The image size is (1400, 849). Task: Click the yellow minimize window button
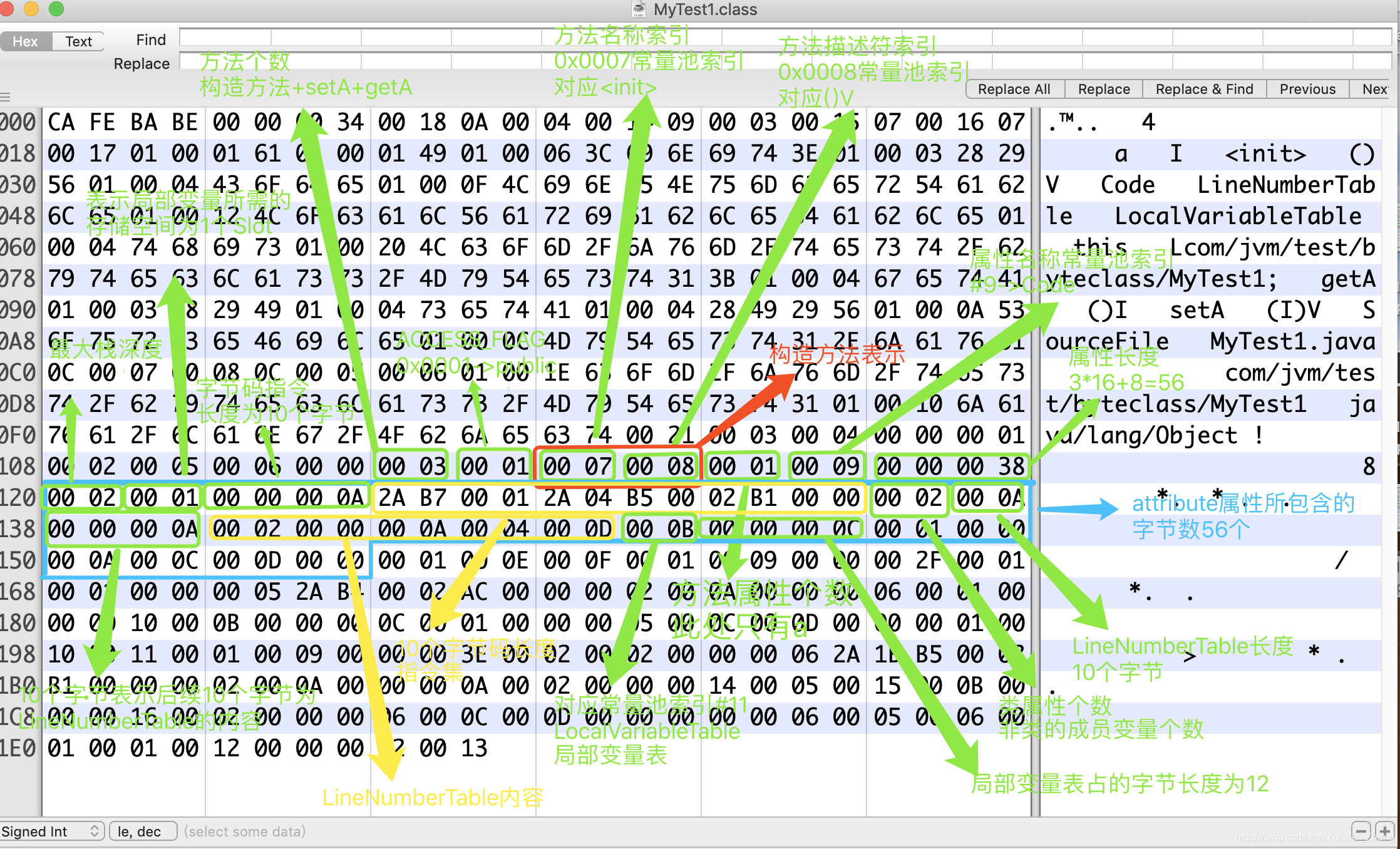click(x=31, y=8)
